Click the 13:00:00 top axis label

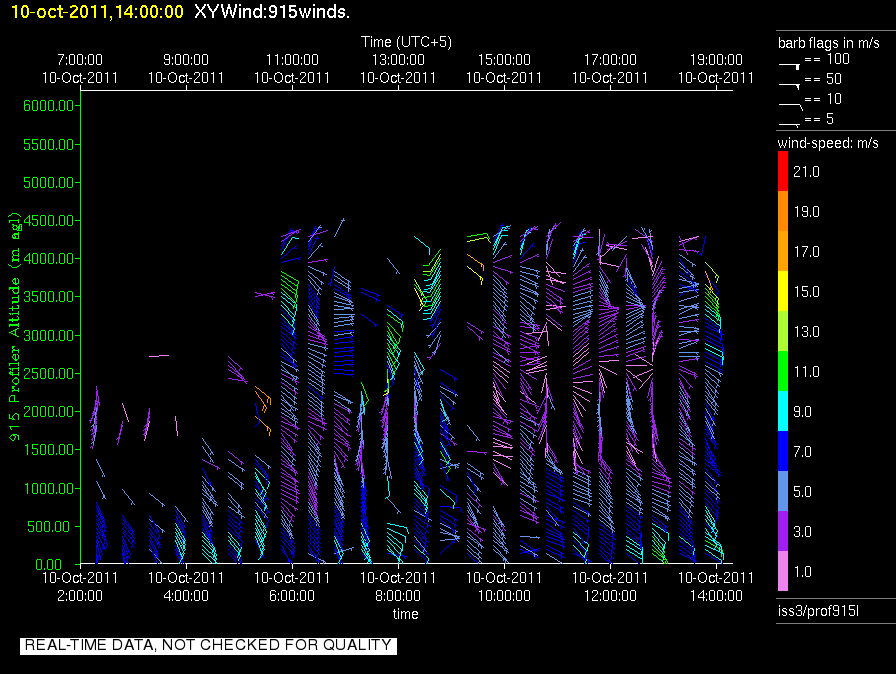pos(398,59)
